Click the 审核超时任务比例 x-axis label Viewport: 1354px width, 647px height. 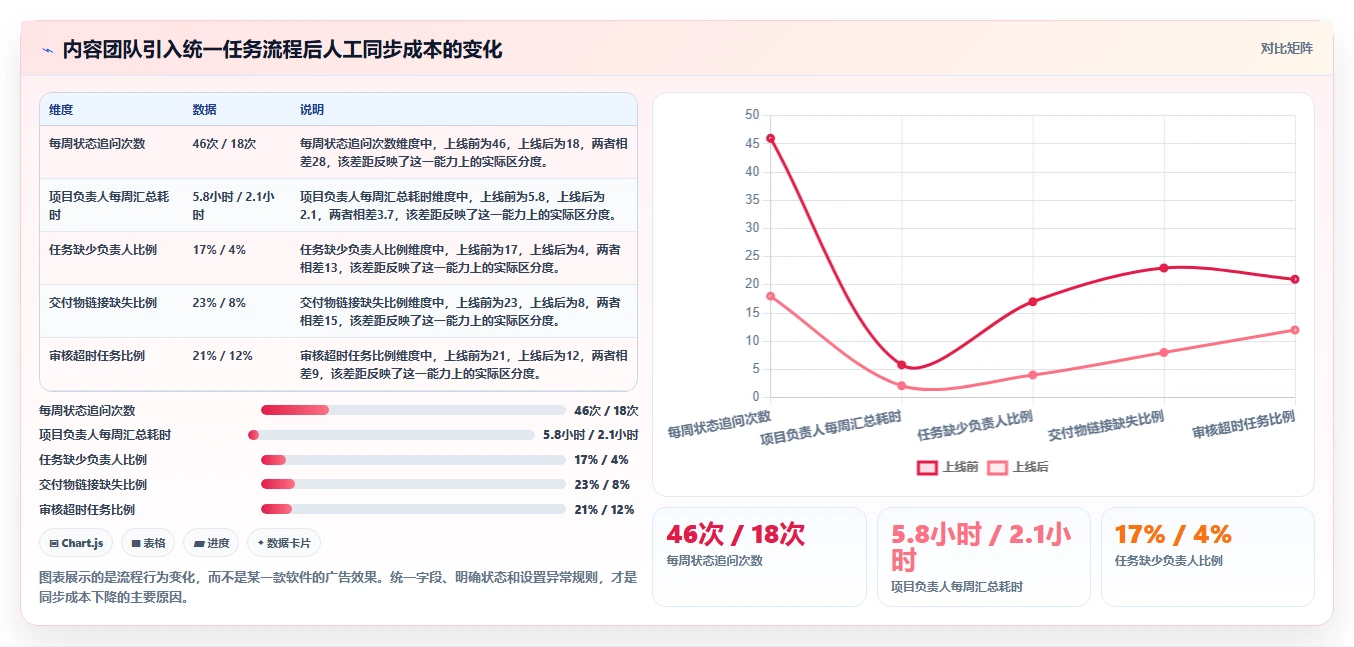[x=1243, y=425]
